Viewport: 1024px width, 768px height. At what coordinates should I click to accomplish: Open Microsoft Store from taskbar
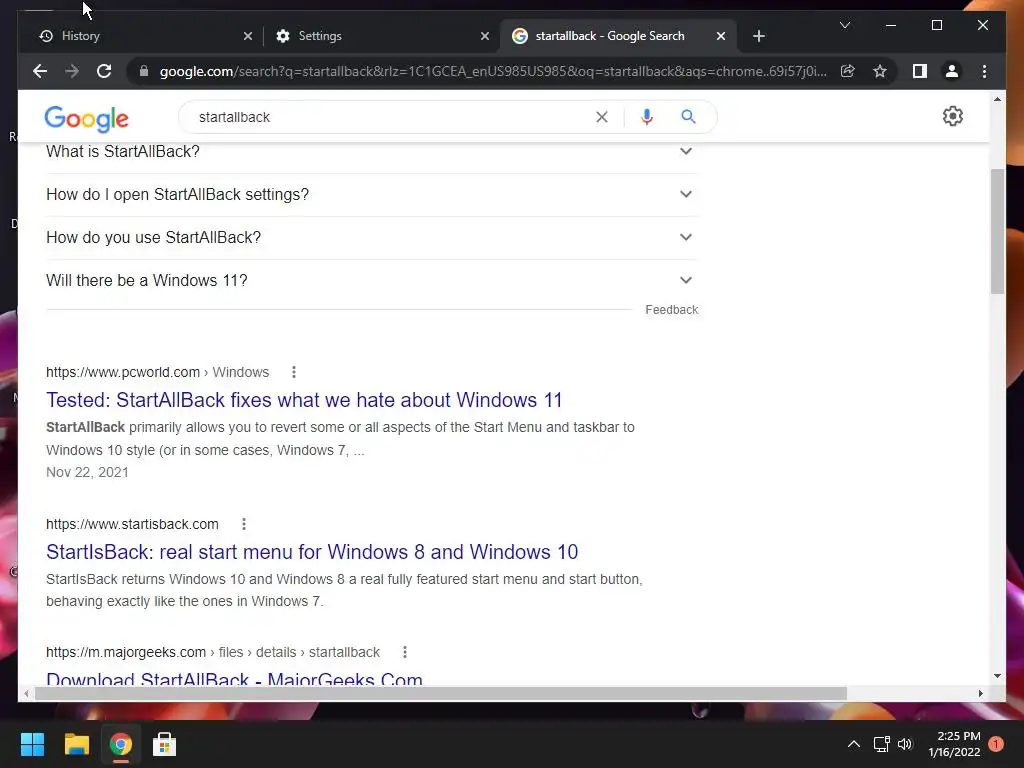(164, 744)
